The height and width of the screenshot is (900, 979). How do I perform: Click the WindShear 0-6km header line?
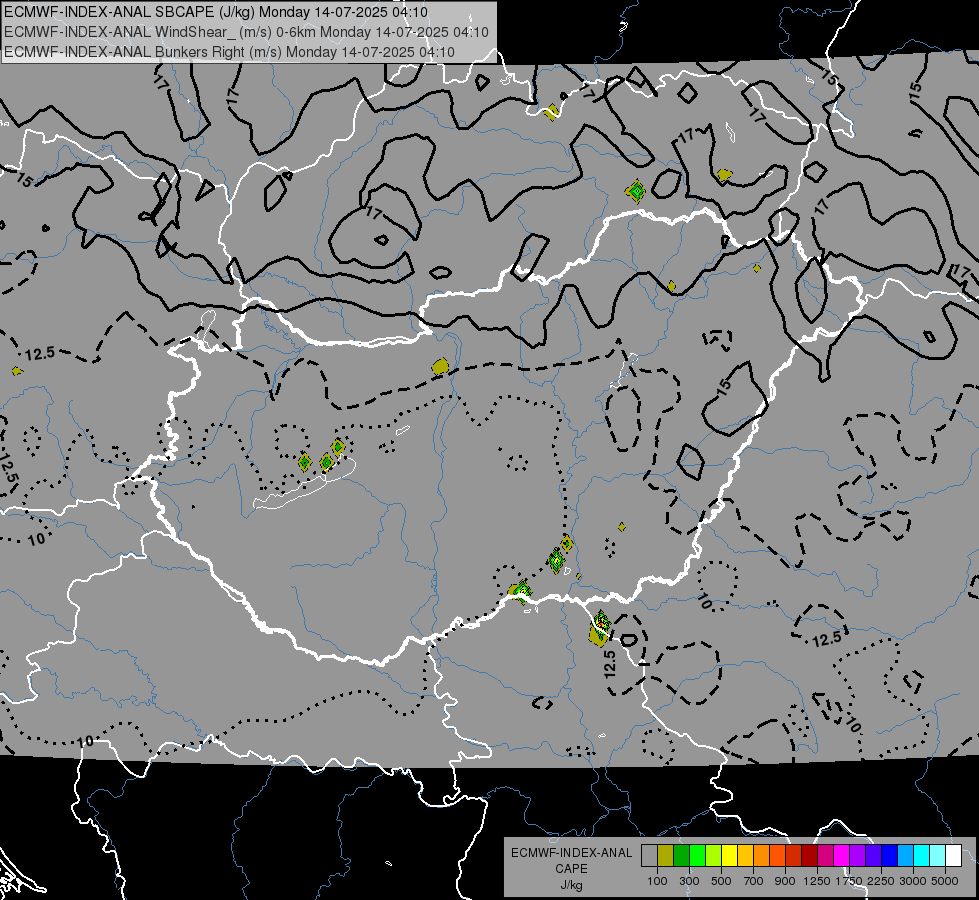pos(246,32)
